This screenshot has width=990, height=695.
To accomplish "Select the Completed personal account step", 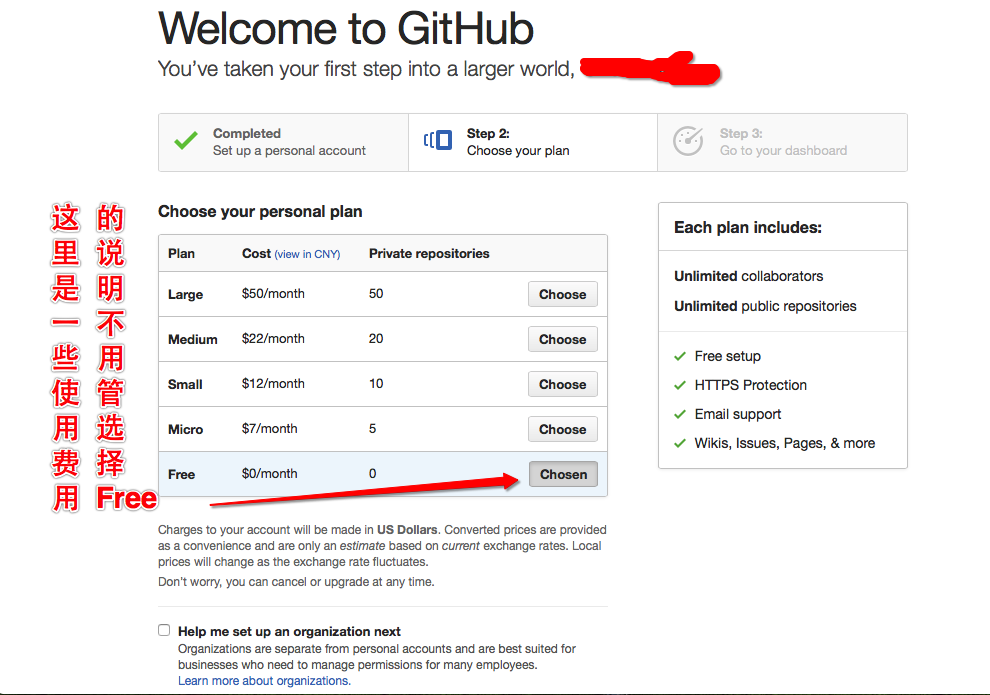I will coord(283,142).
